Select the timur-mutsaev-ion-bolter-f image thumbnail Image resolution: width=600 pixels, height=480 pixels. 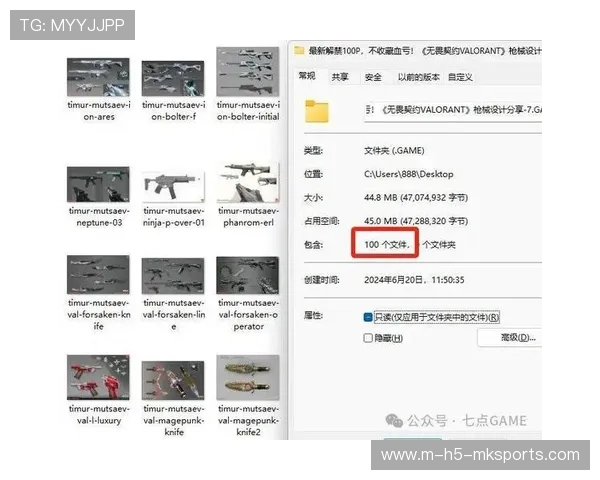[173, 78]
